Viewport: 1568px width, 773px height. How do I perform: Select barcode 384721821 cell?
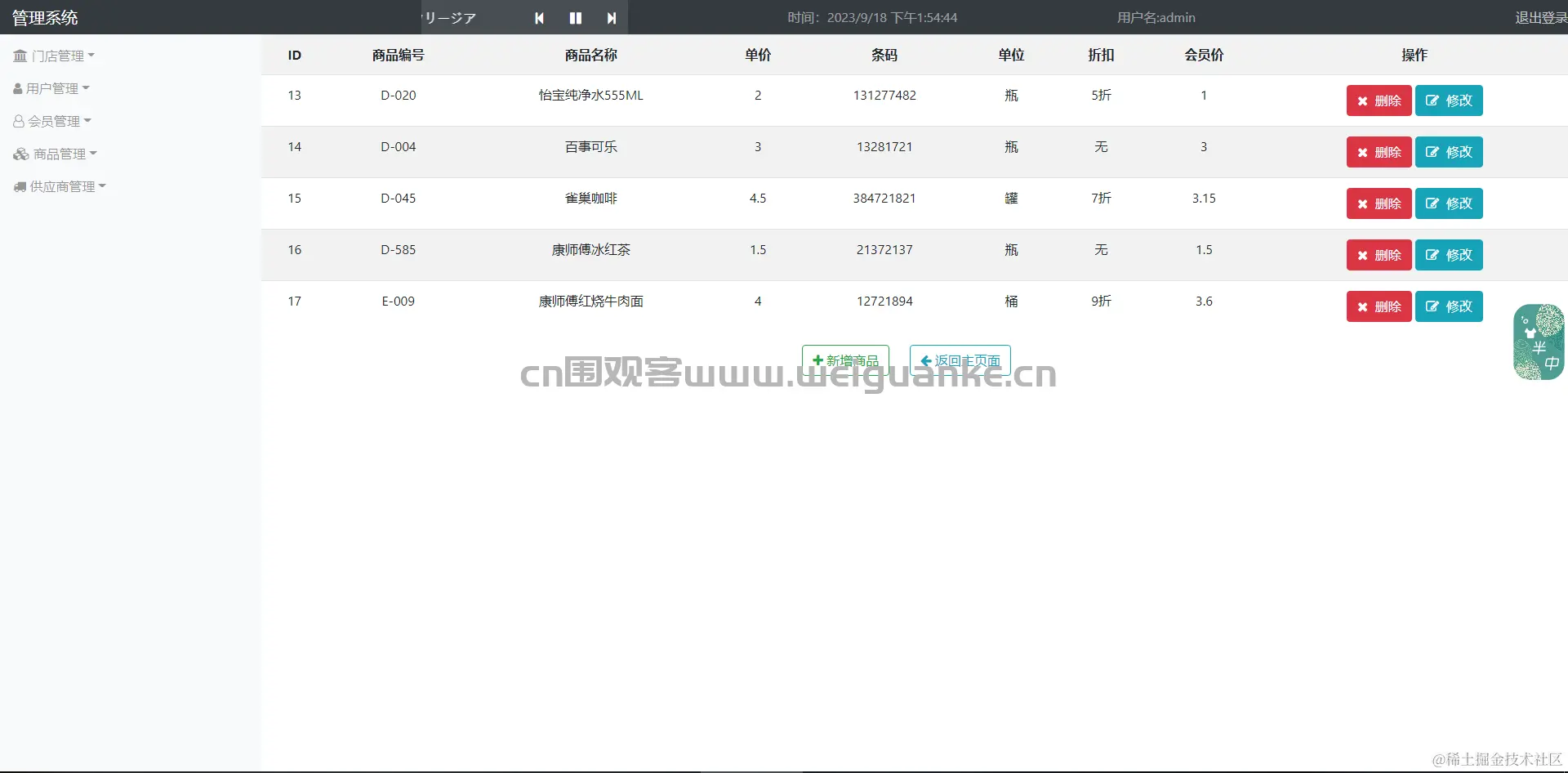(x=884, y=198)
